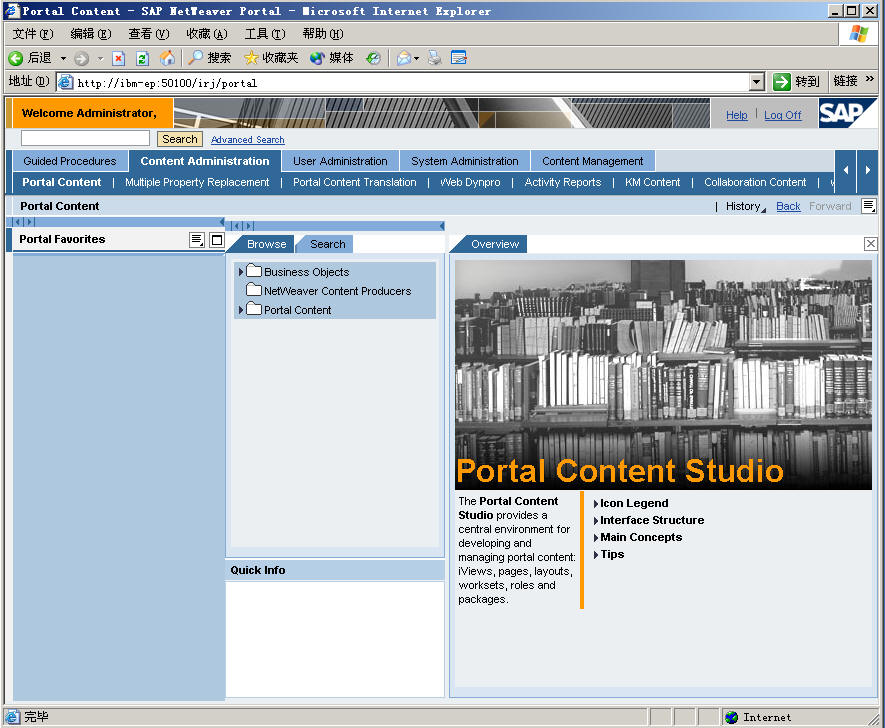Expand the Business Objects tree node
Viewport: 885px width, 728px height.
coord(241,272)
